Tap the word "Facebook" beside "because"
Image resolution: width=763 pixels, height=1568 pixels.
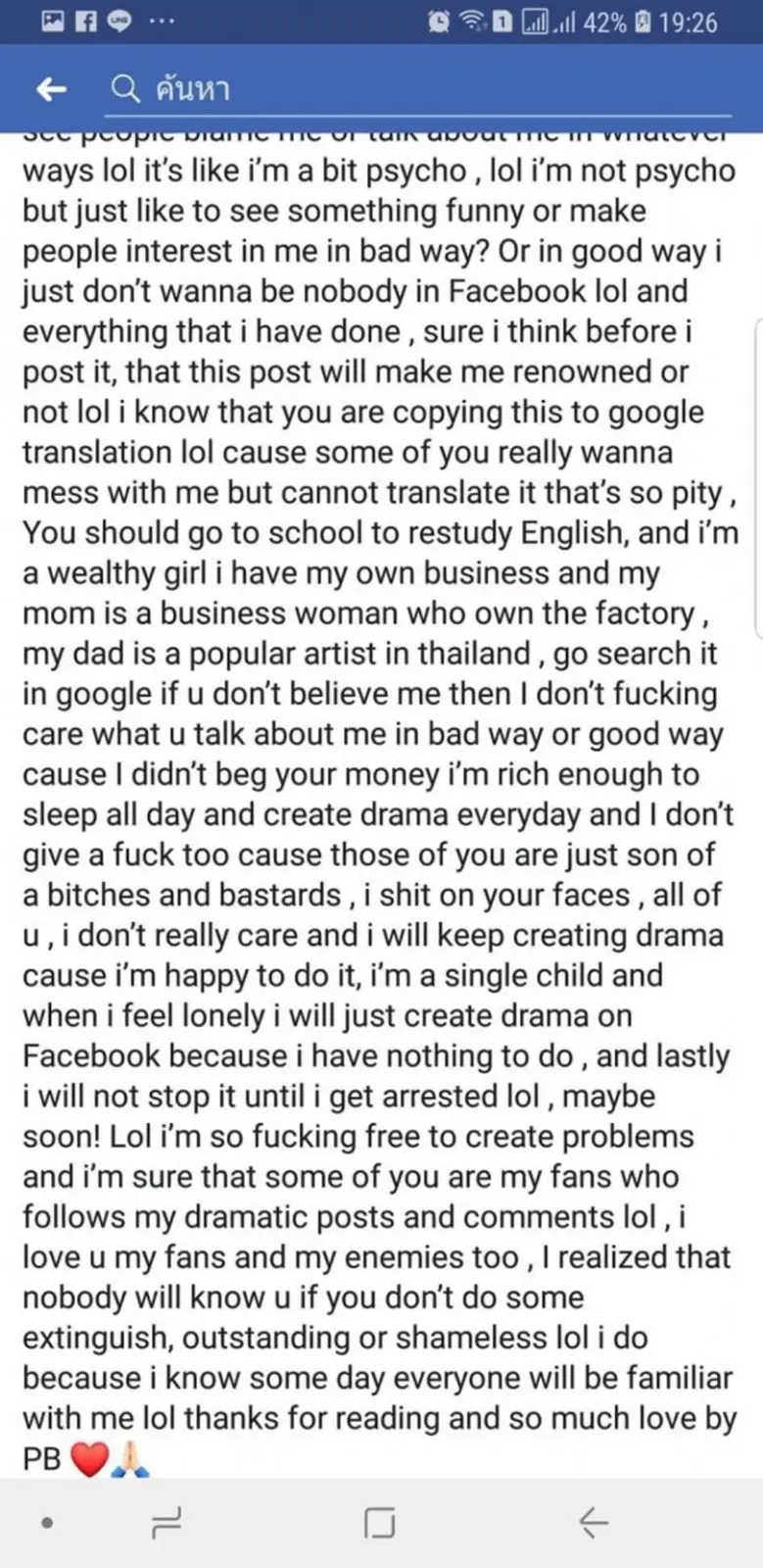click(x=91, y=1055)
